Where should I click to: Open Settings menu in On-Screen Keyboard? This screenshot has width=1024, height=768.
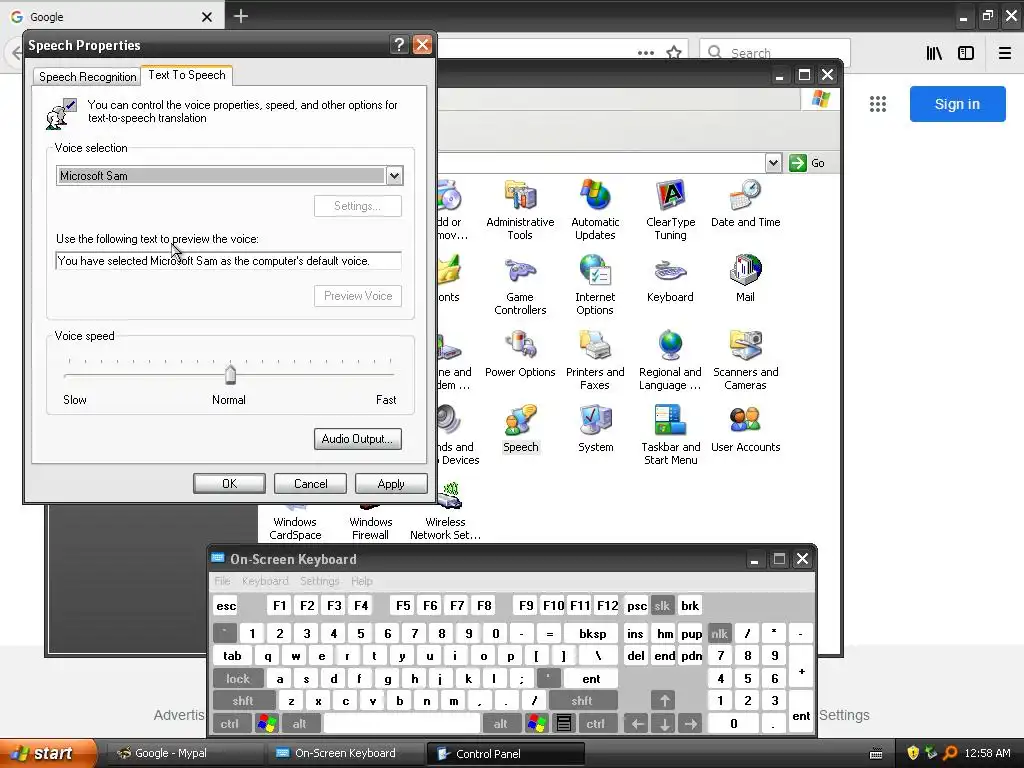click(319, 581)
